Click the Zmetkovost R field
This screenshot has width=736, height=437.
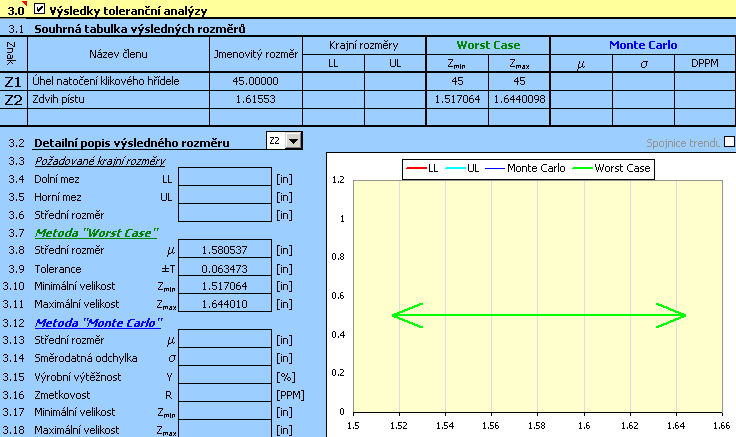click(225, 393)
